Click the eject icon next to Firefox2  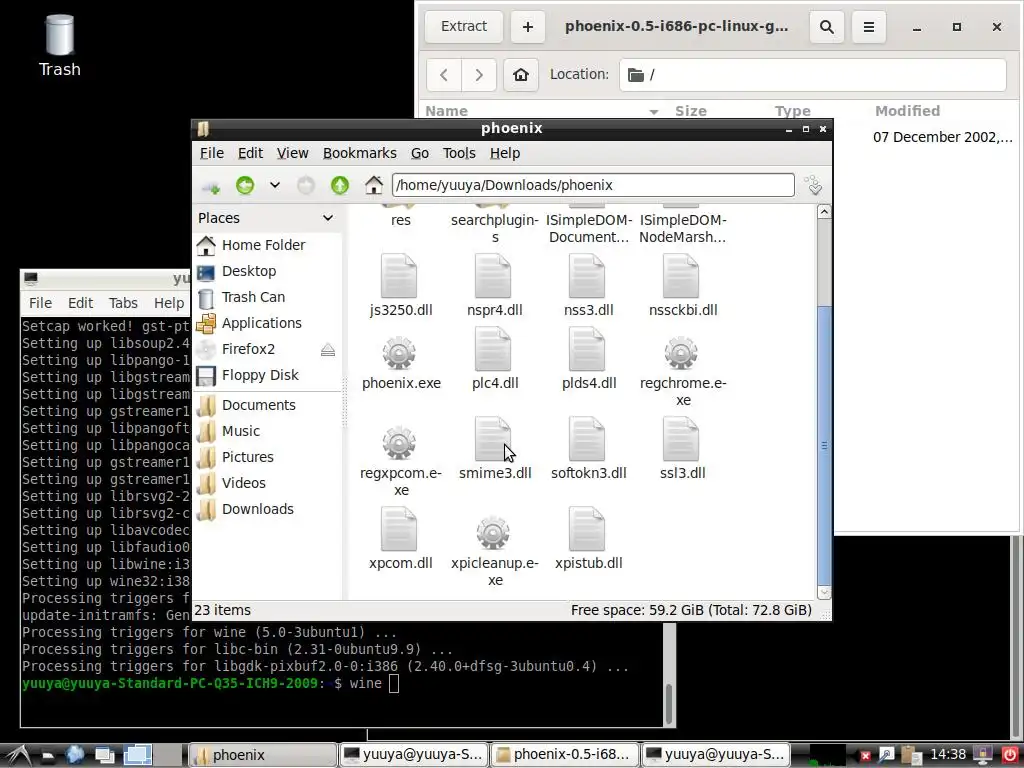pos(328,350)
